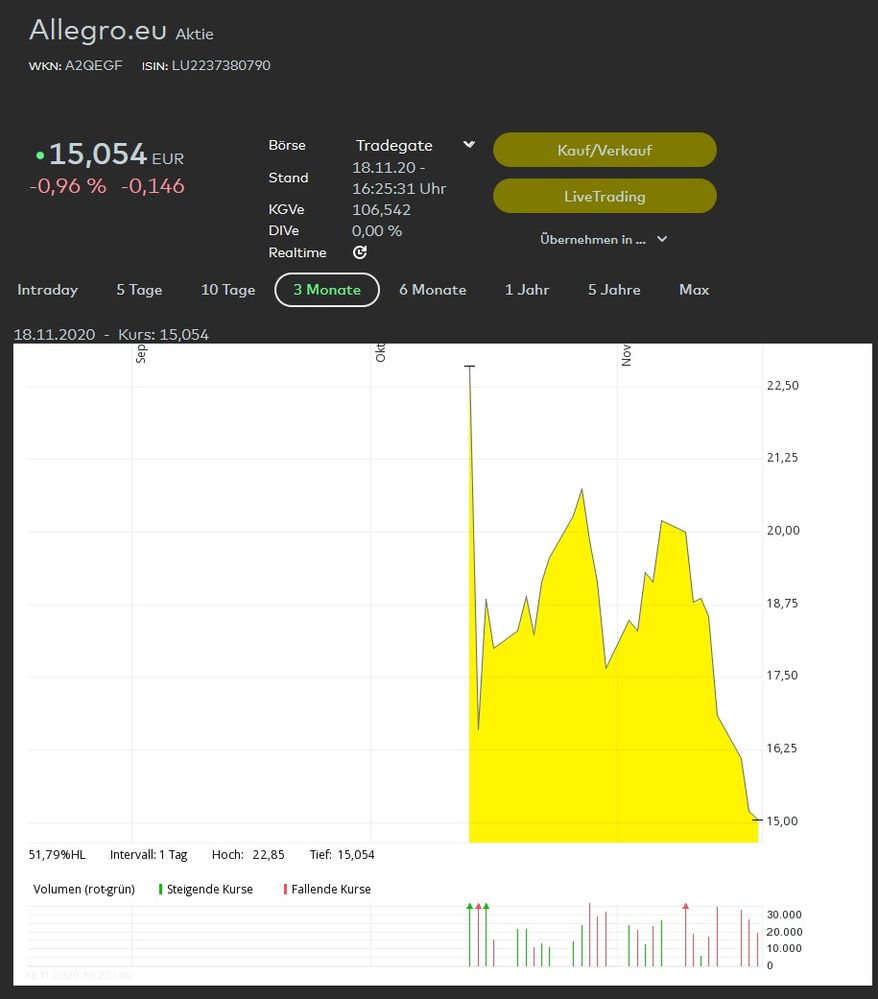Screen dimensions: 878x999
Task: Select the 10 Tage time range
Action: coord(228,290)
